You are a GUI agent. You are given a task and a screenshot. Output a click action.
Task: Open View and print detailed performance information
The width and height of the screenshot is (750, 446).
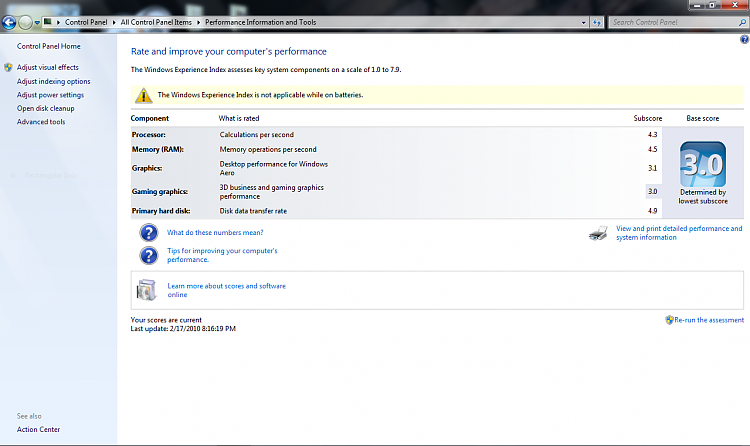pyautogui.click(x=679, y=233)
